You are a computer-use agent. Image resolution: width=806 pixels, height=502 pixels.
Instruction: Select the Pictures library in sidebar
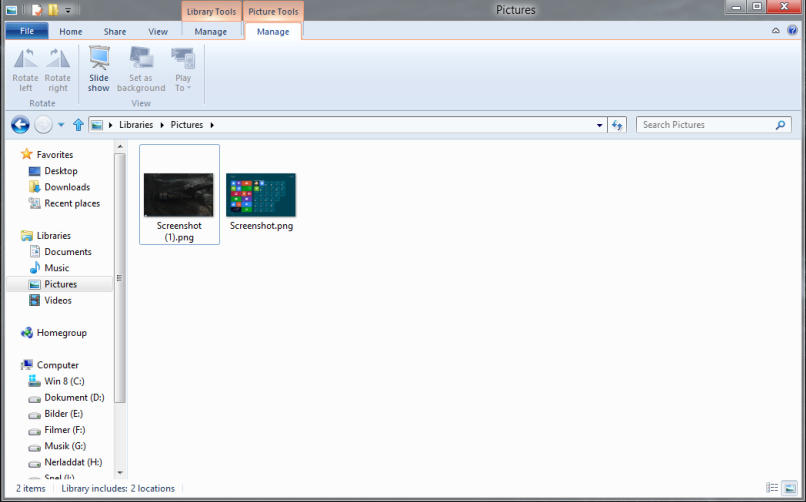(x=60, y=284)
